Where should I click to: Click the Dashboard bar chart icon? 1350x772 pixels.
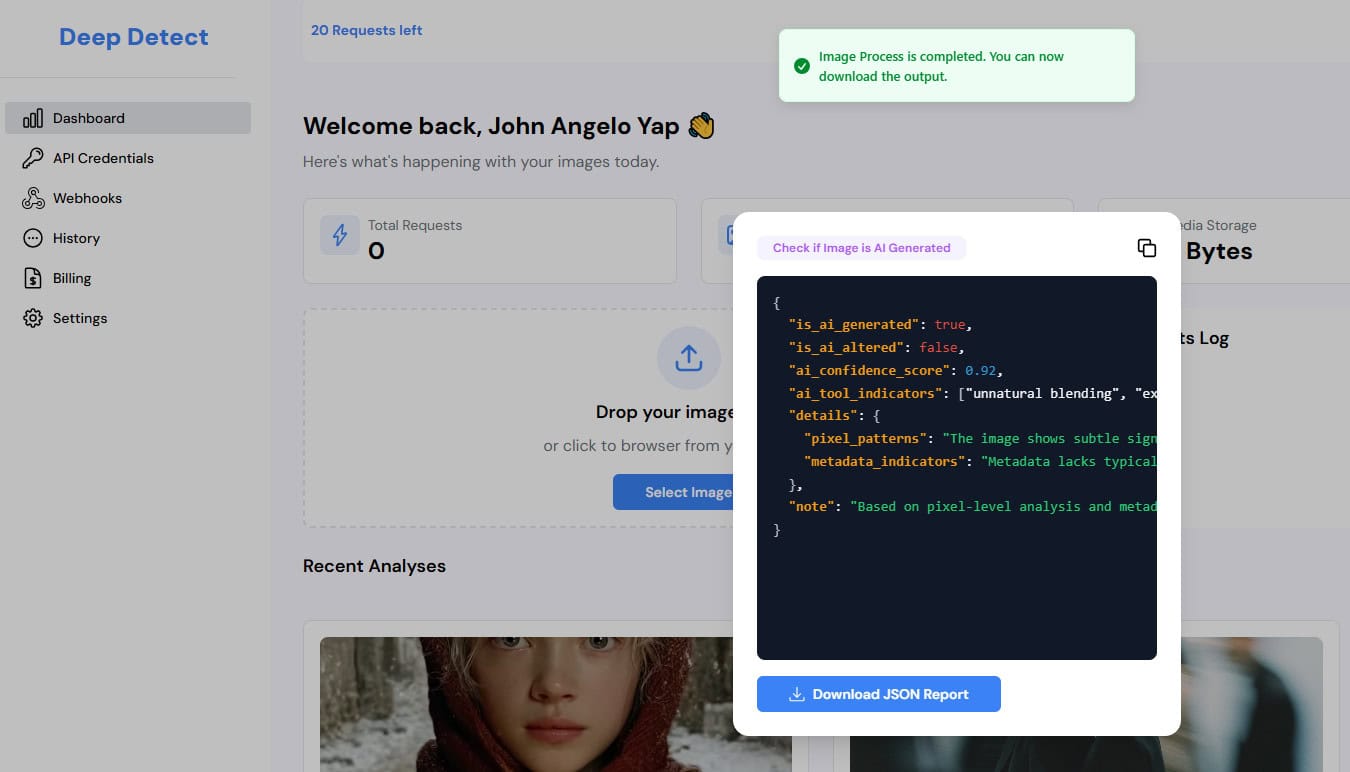(x=33, y=118)
